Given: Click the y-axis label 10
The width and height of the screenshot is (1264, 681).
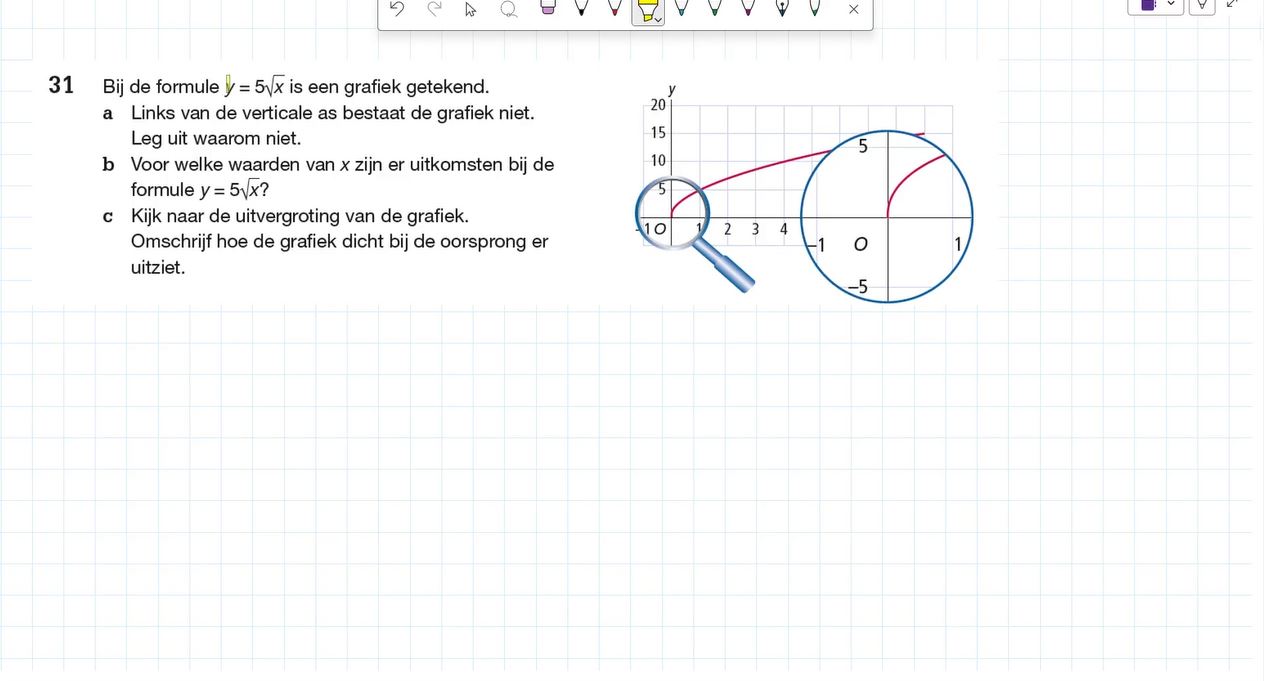Looking at the screenshot, I should point(659,161).
